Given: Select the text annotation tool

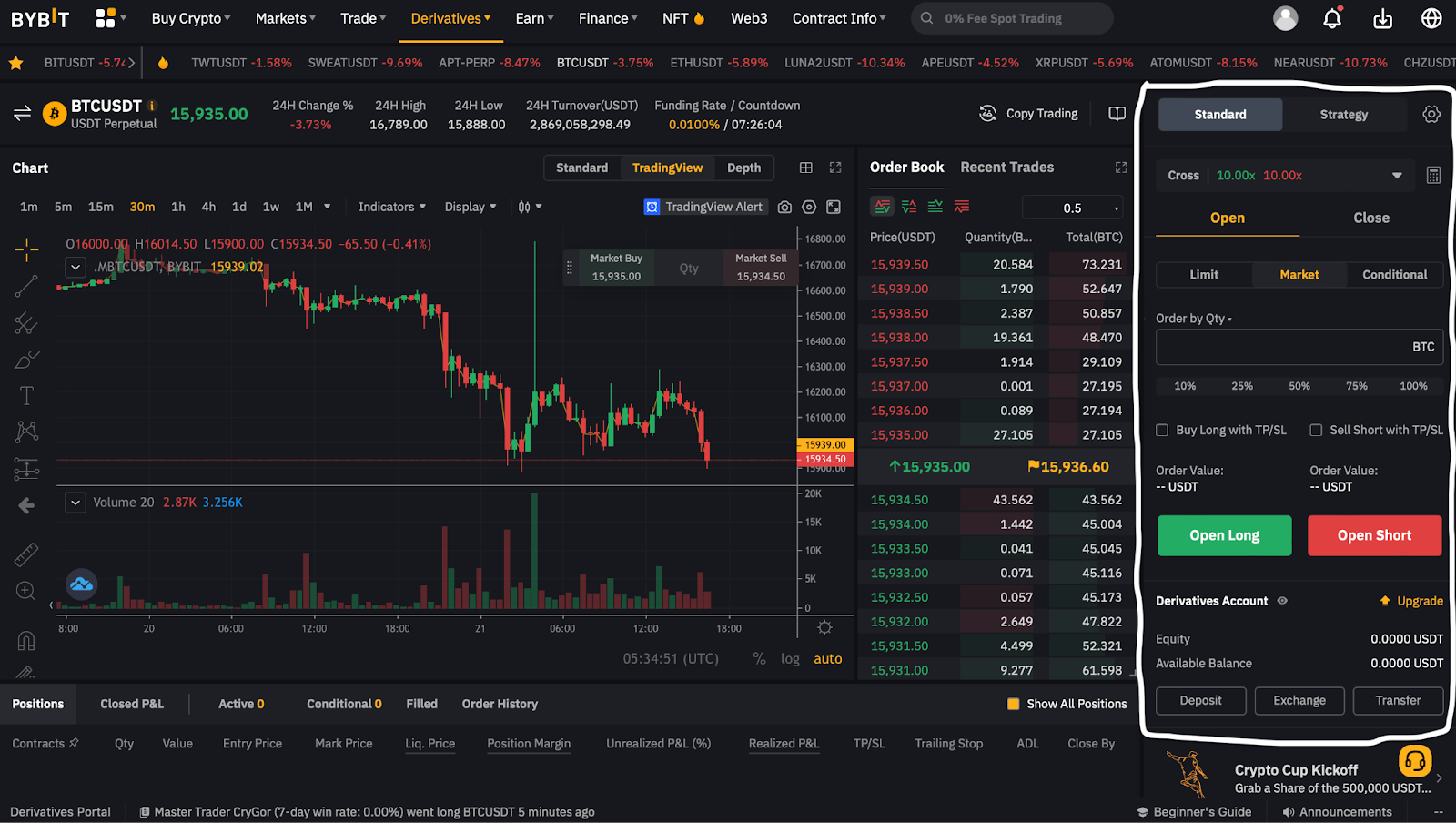Looking at the screenshot, I should 26,395.
